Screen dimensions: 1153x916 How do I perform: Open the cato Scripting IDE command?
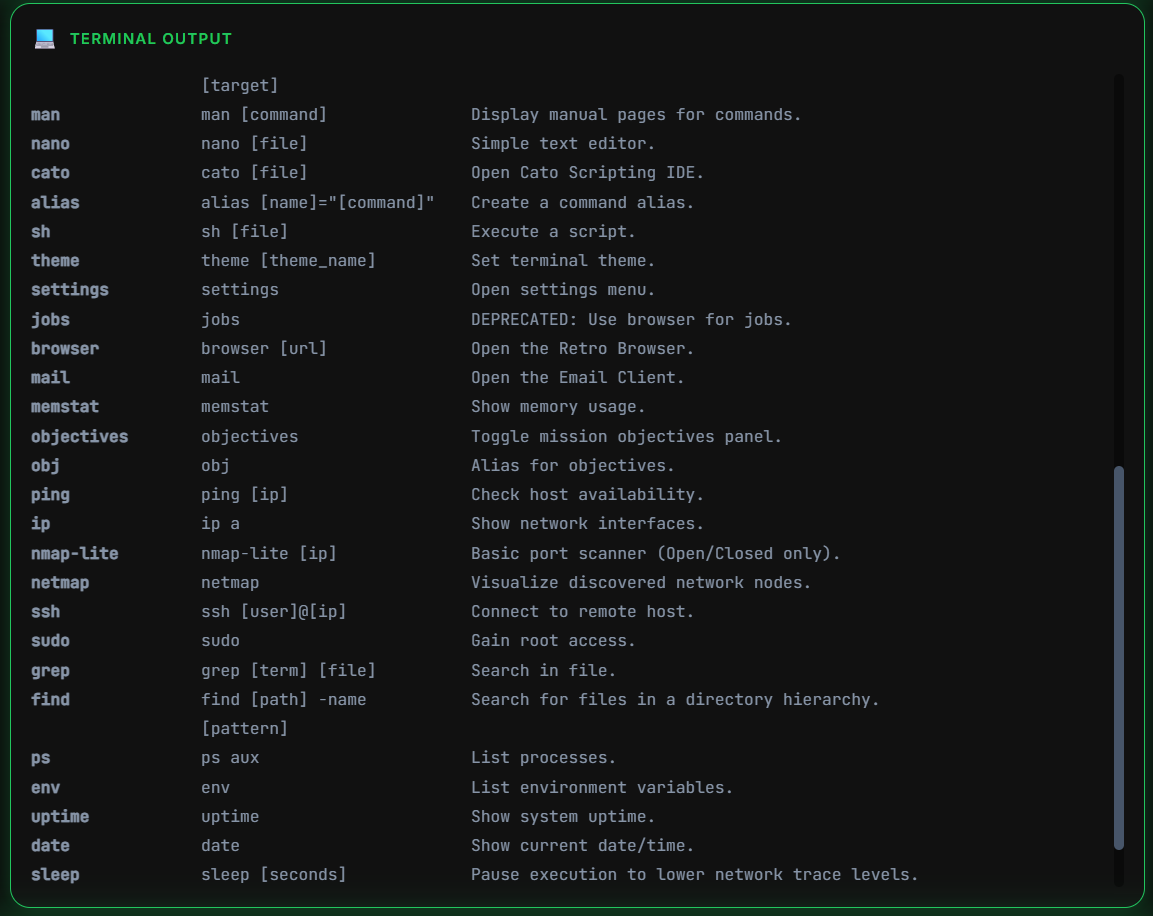pos(50,173)
